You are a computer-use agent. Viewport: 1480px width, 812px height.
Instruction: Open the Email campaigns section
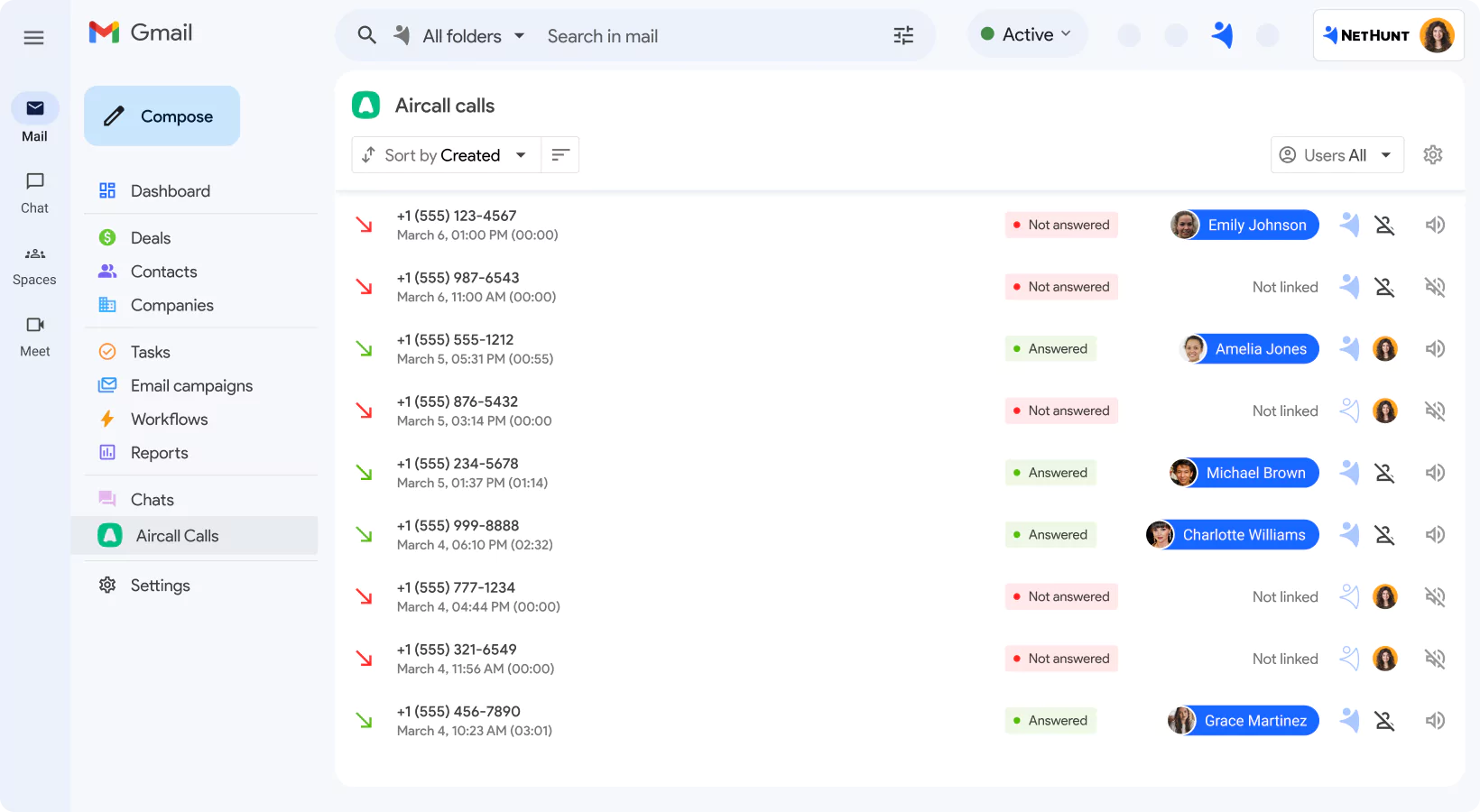click(191, 385)
